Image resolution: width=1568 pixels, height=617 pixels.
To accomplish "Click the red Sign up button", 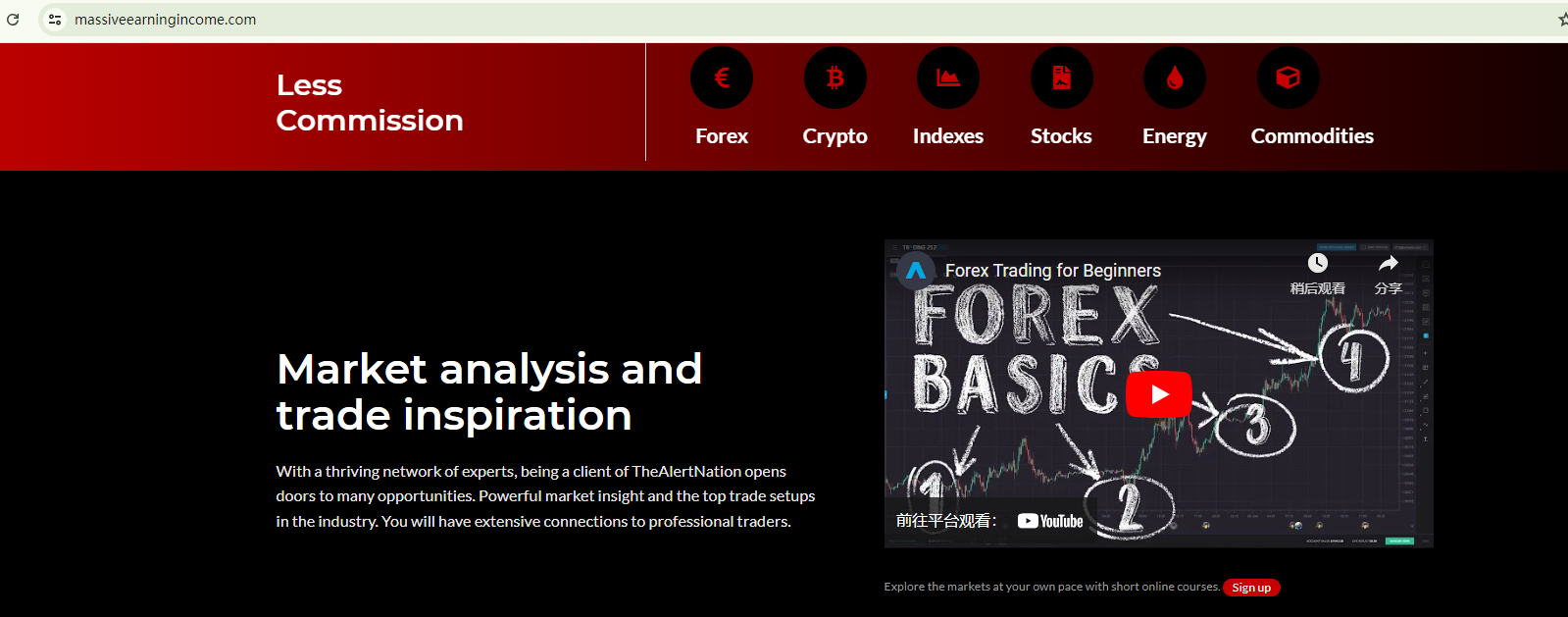I will click(x=1251, y=588).
